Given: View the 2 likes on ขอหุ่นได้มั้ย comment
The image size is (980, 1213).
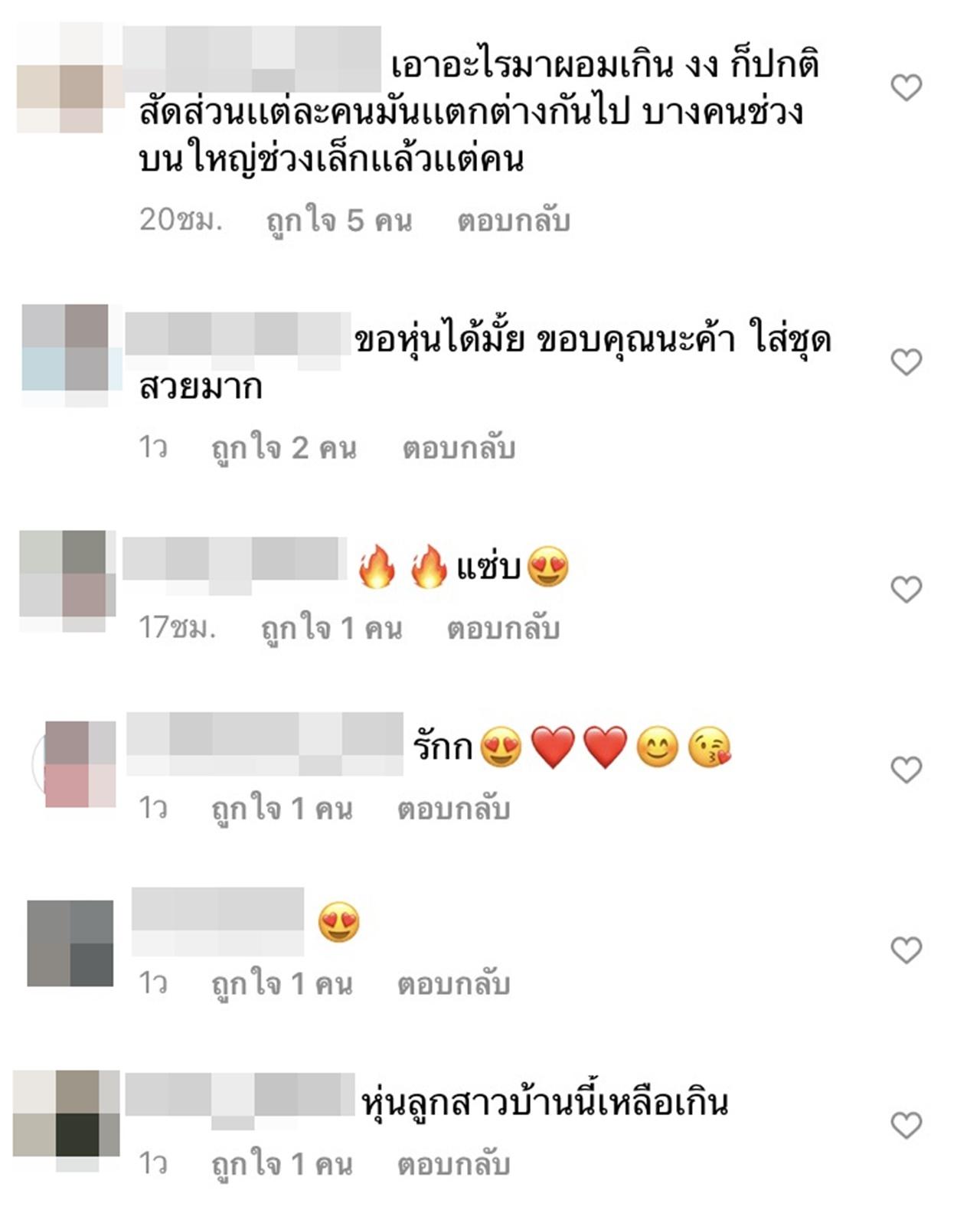Looking at the screenshot, I should pos(284,449).
